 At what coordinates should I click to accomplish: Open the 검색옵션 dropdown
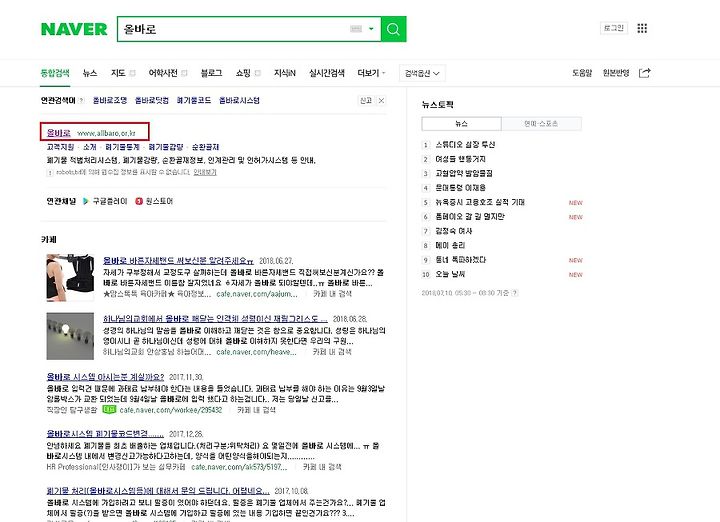point(422,73)
